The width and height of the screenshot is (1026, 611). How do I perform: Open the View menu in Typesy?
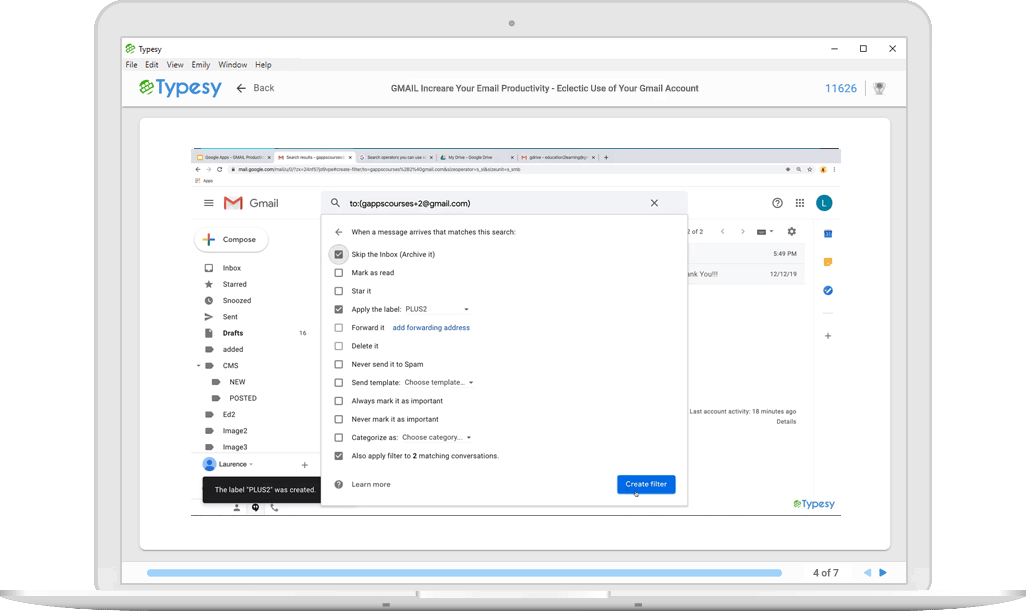(x=175, y=65)
